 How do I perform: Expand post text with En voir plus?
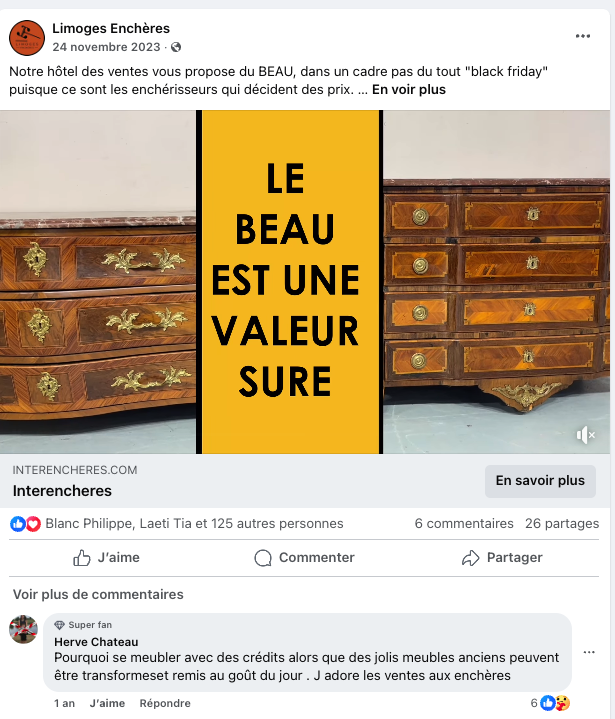pos(409,89)
